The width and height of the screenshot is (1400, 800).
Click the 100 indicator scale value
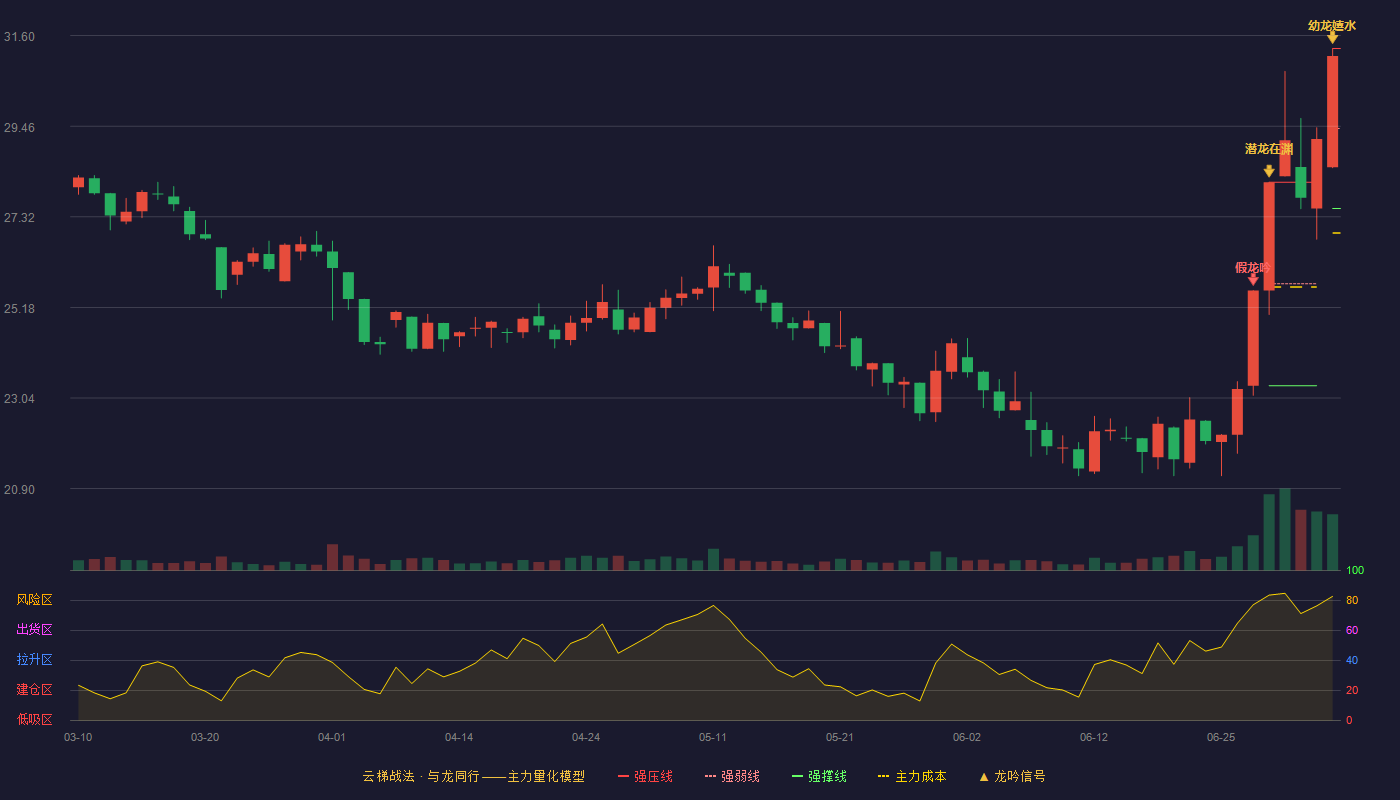click(x=1355, y=571)
